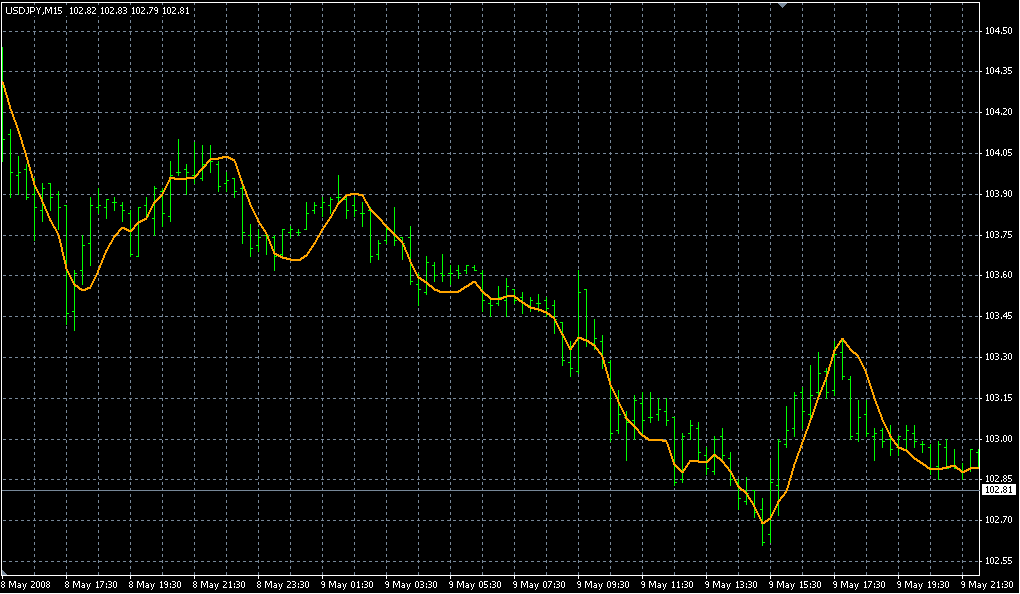
Task: Click the 9 May 13:30 time label
Action: click(x=735, y=584)
